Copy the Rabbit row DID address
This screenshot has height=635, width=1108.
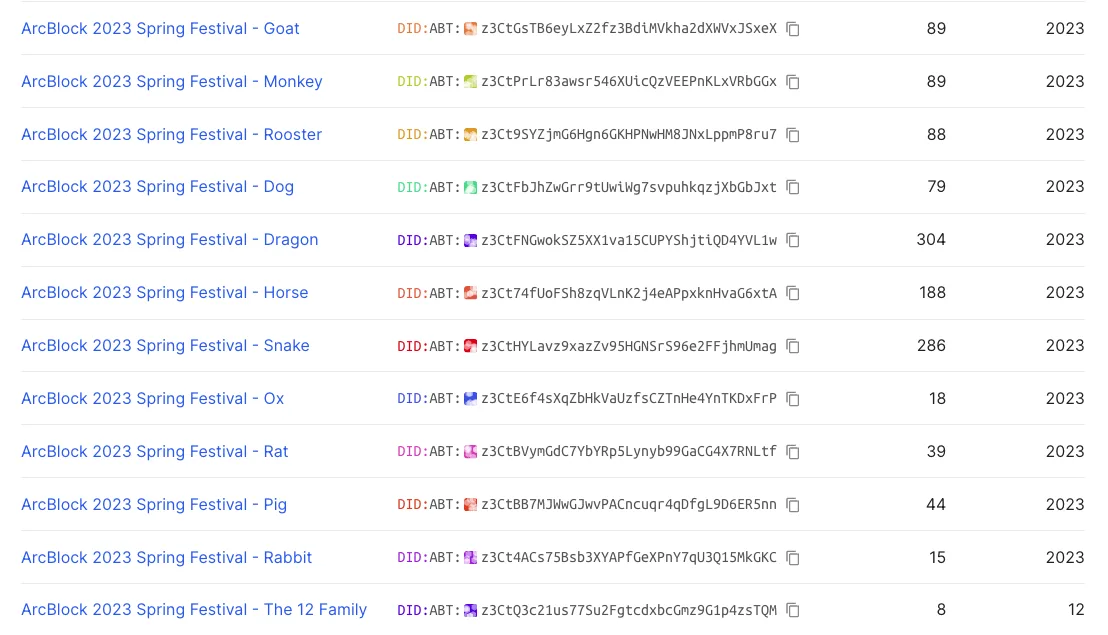coord(793,558)
